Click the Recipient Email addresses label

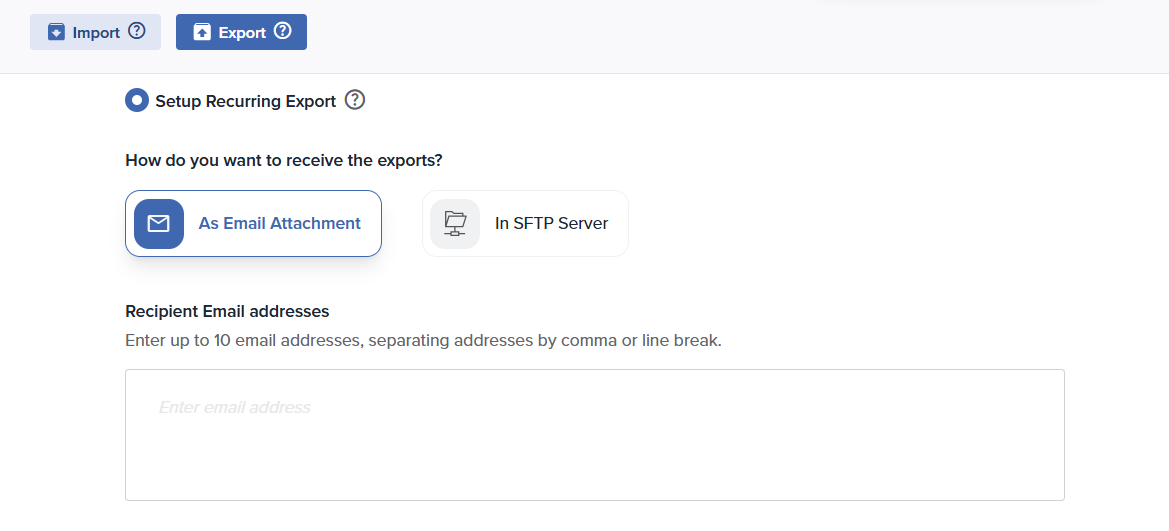tap(227, 312)
